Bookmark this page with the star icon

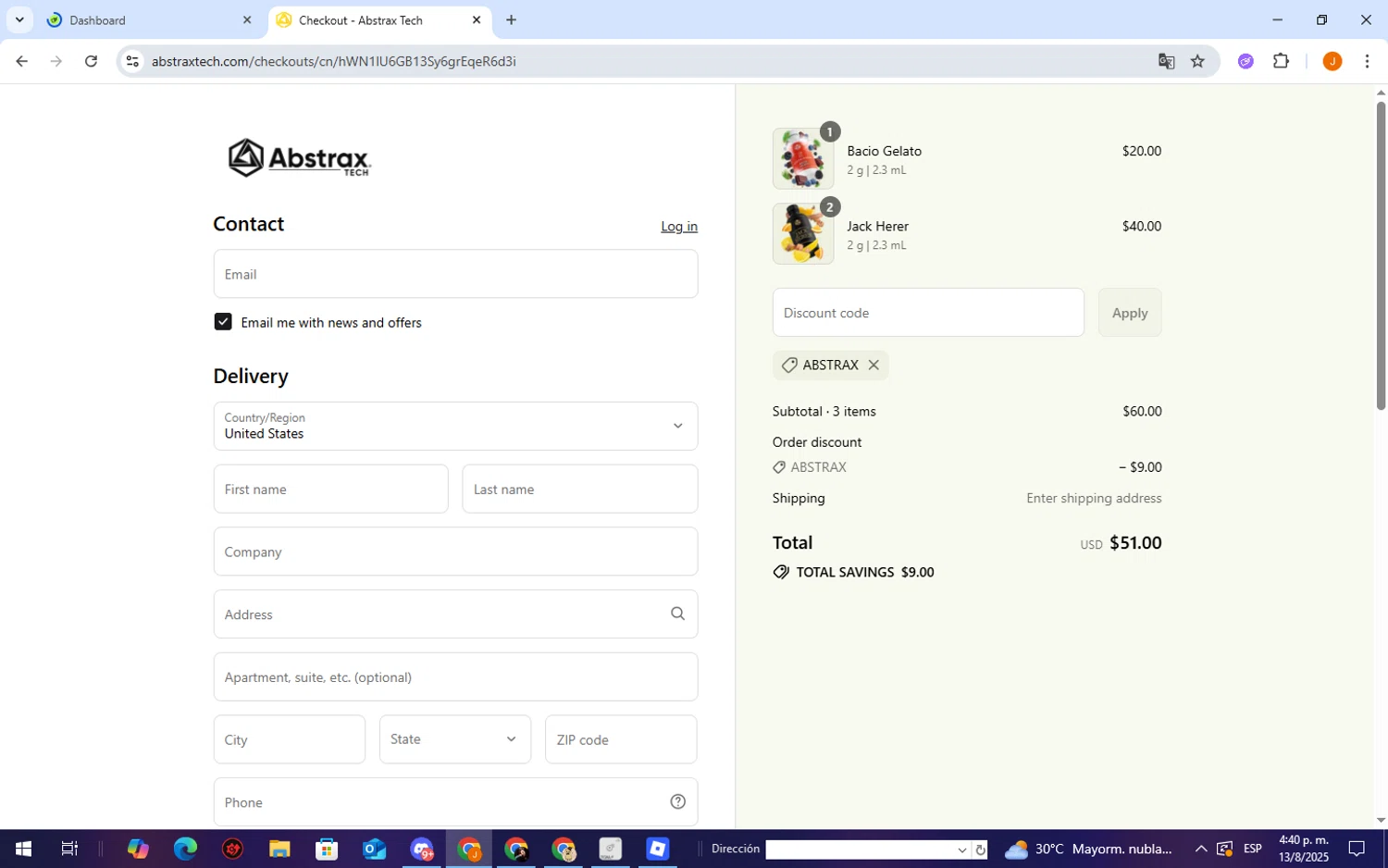point(1197,61)
